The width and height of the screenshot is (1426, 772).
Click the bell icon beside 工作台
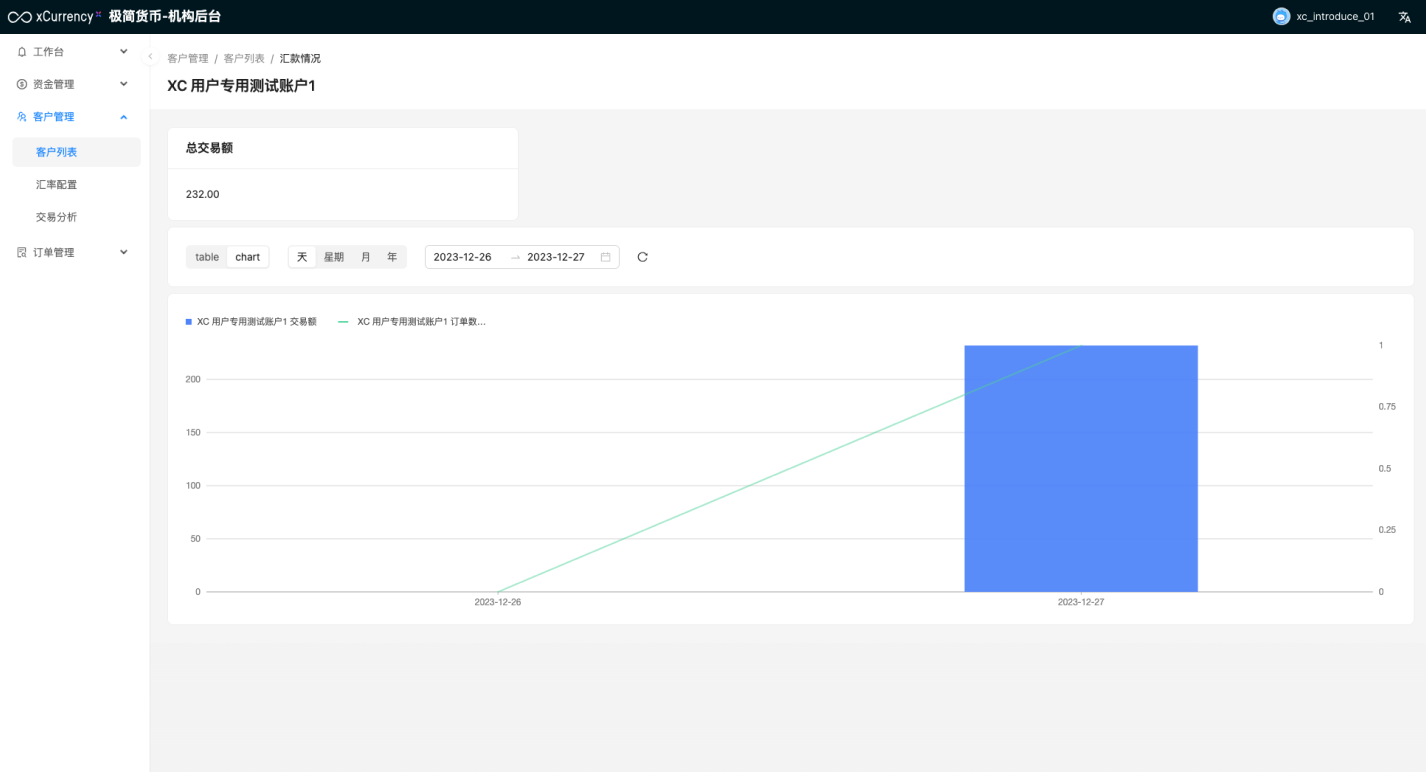click(x=22, y=52)
